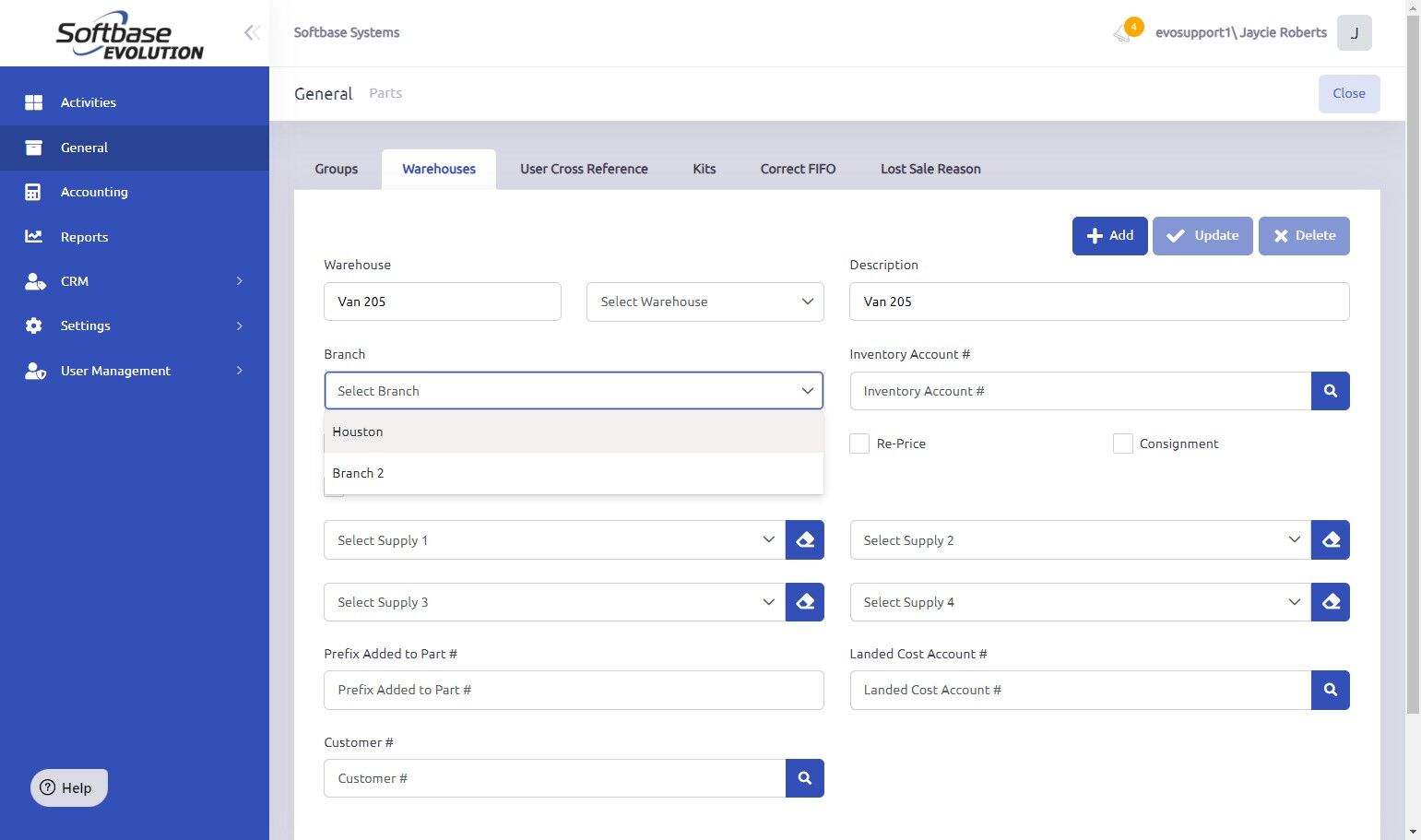Screen dimensions: 1421x840
Task: Click the user avatar J icon
Action: pyautogui.click(x=1354, y=33)
